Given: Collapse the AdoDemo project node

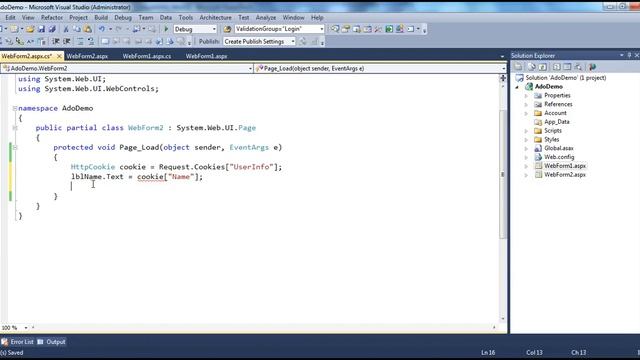Looking at the screenshot, I should coord(517,87).
